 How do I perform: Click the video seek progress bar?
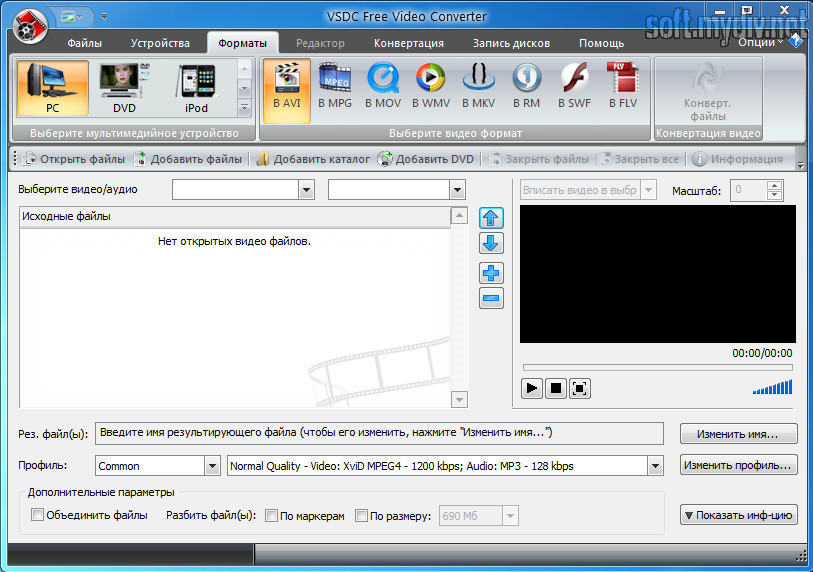tap(657, 368)
